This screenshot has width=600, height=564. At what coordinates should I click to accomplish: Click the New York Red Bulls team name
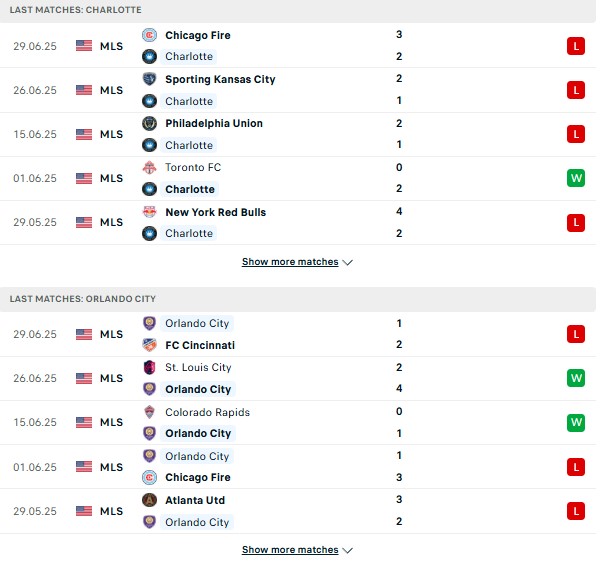click(215, 212)
